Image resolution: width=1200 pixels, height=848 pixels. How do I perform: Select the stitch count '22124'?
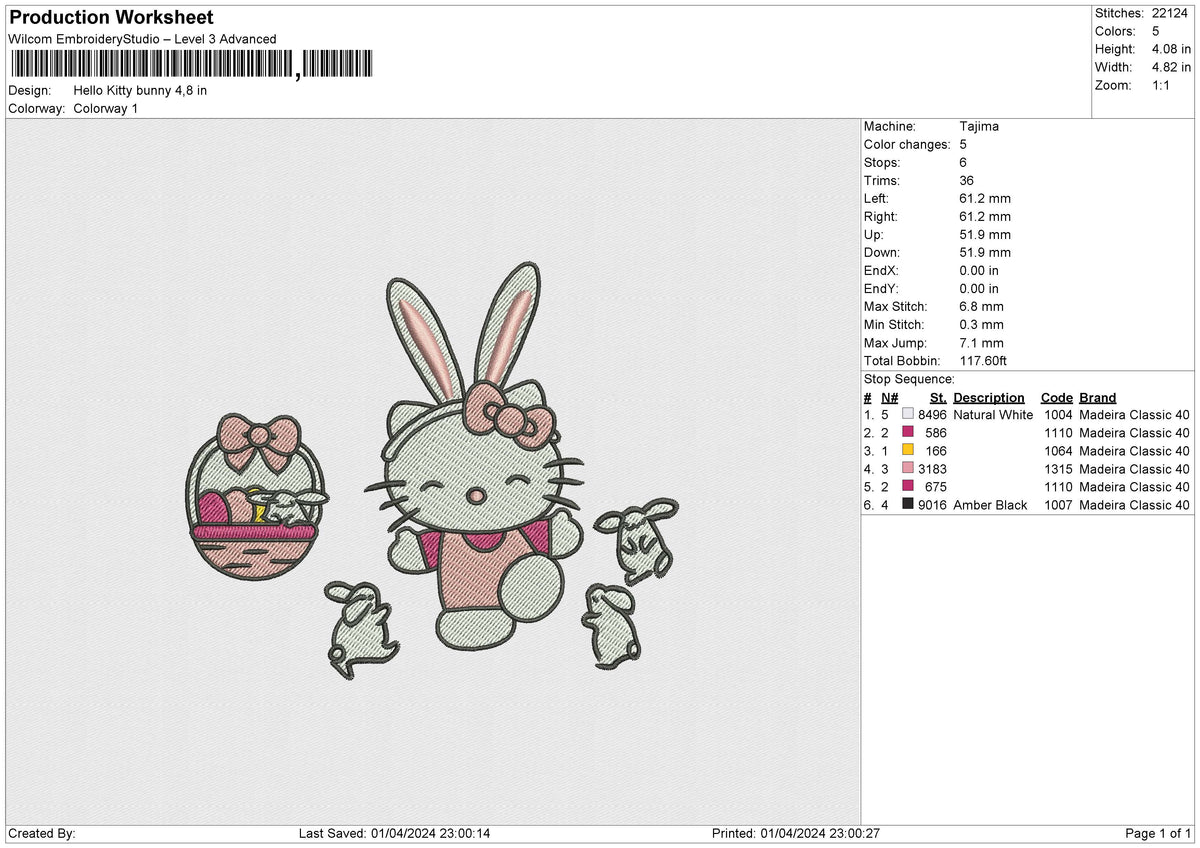click(1171, 13)
